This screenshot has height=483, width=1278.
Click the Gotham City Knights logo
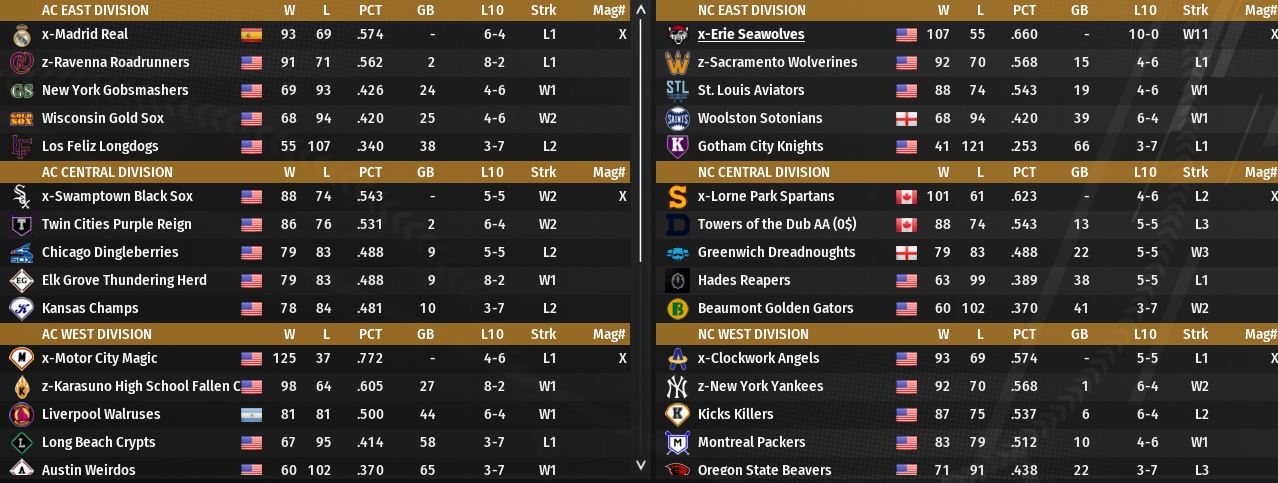(x=677, y=147)
